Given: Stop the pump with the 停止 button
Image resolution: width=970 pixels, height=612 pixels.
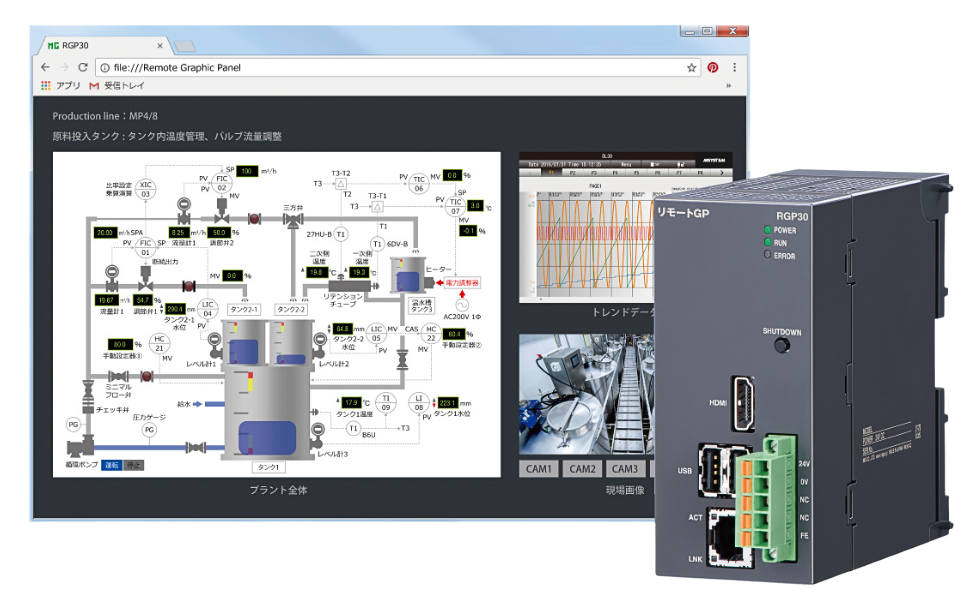Looking at the screenshot, I should pyautogui.click(x=134, y=465).
